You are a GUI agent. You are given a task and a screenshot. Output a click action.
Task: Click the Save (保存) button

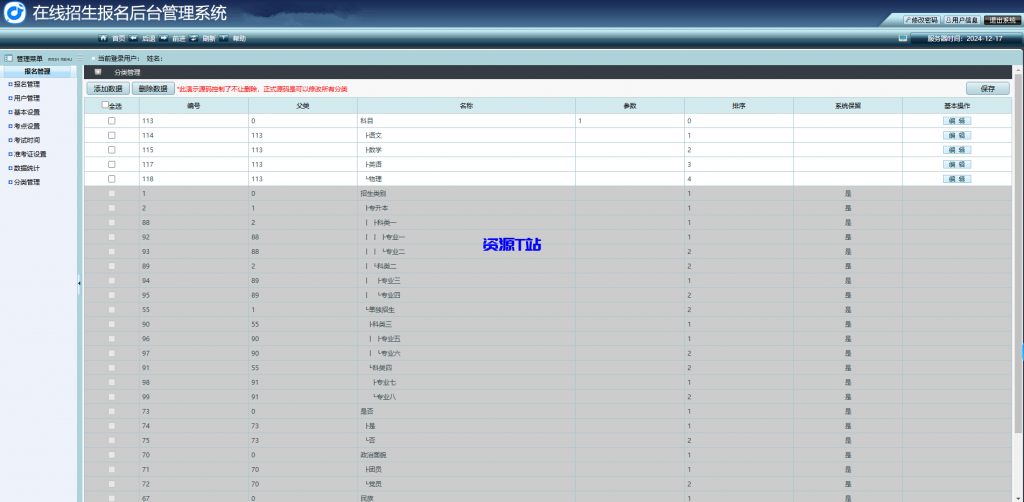point(988,88)
